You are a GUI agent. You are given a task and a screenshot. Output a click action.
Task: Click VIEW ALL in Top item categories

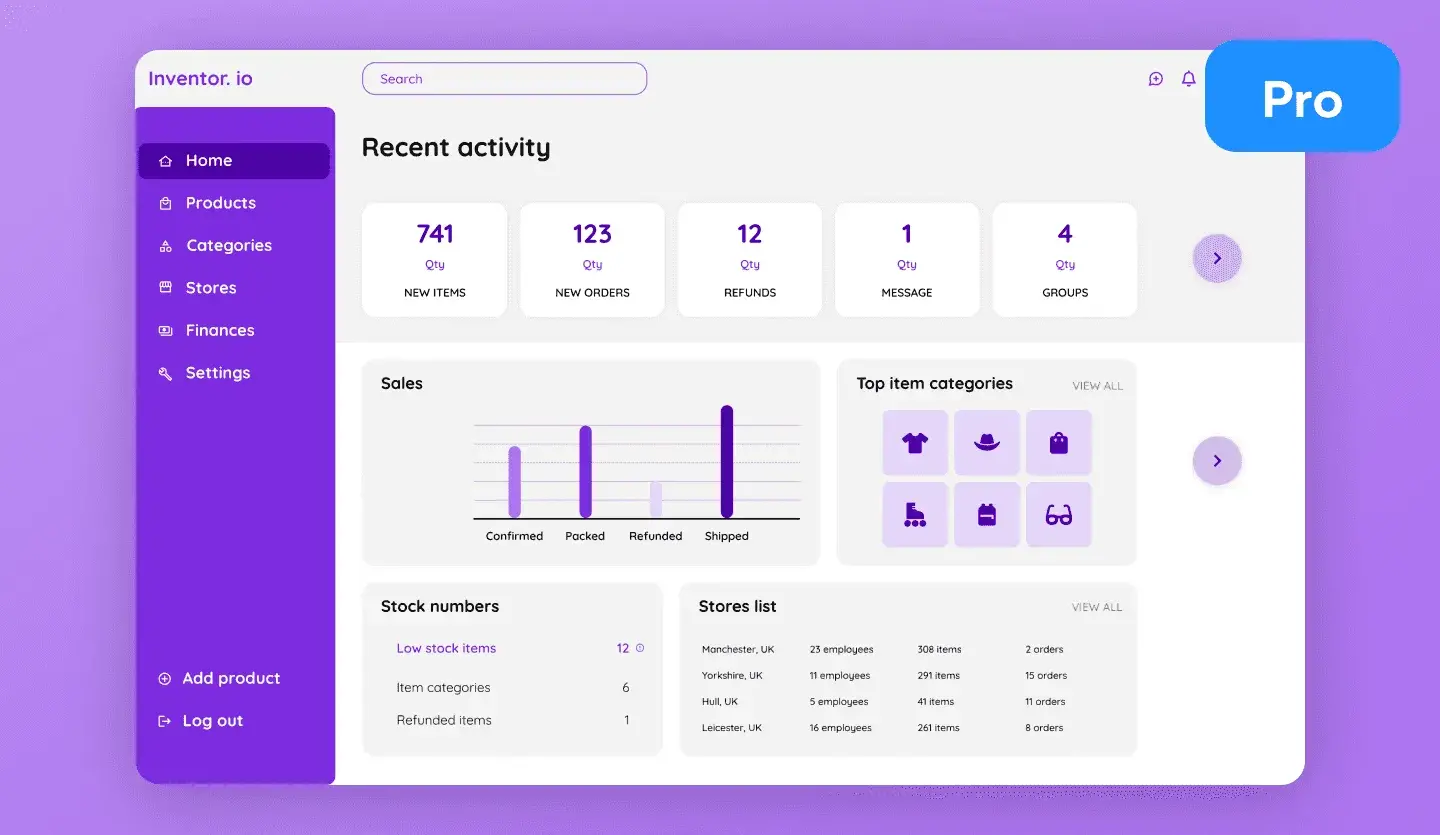click(1097, 385)
